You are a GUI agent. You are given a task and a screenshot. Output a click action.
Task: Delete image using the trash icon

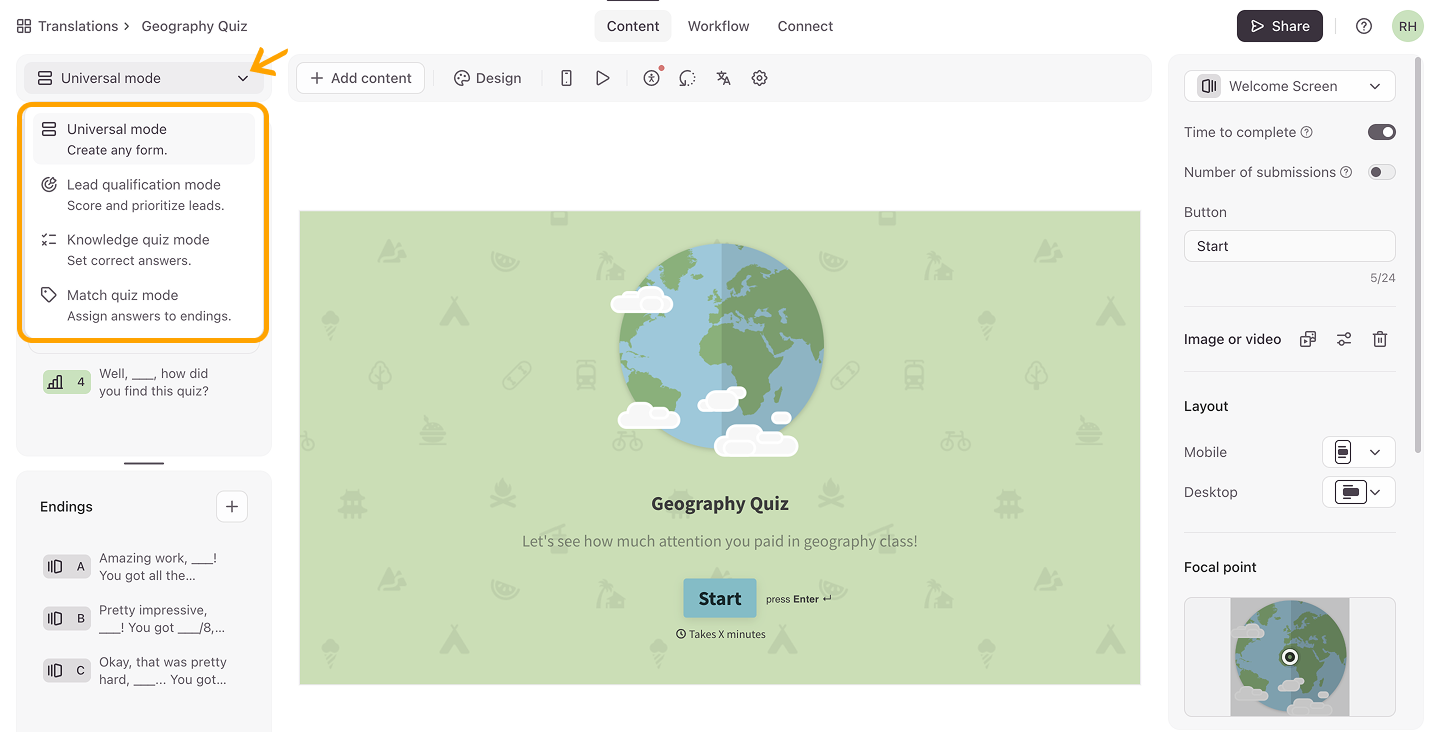click(1380, 339)
